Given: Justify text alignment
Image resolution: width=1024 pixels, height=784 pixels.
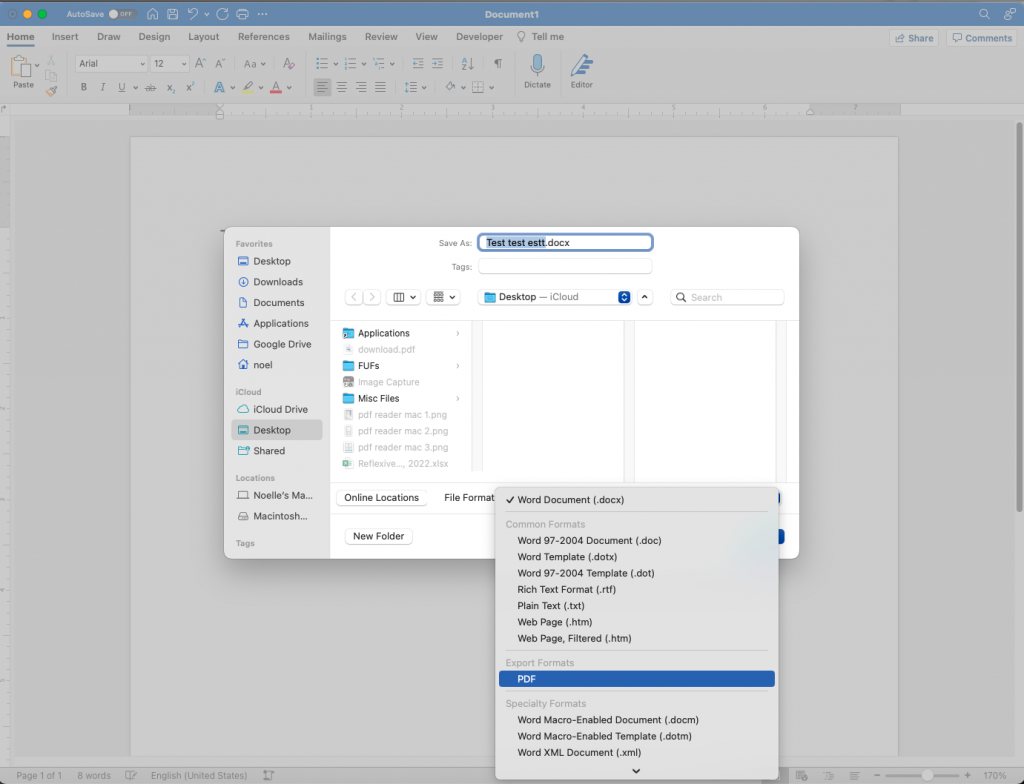Looking at the screenshot, I should pos(380,87).
